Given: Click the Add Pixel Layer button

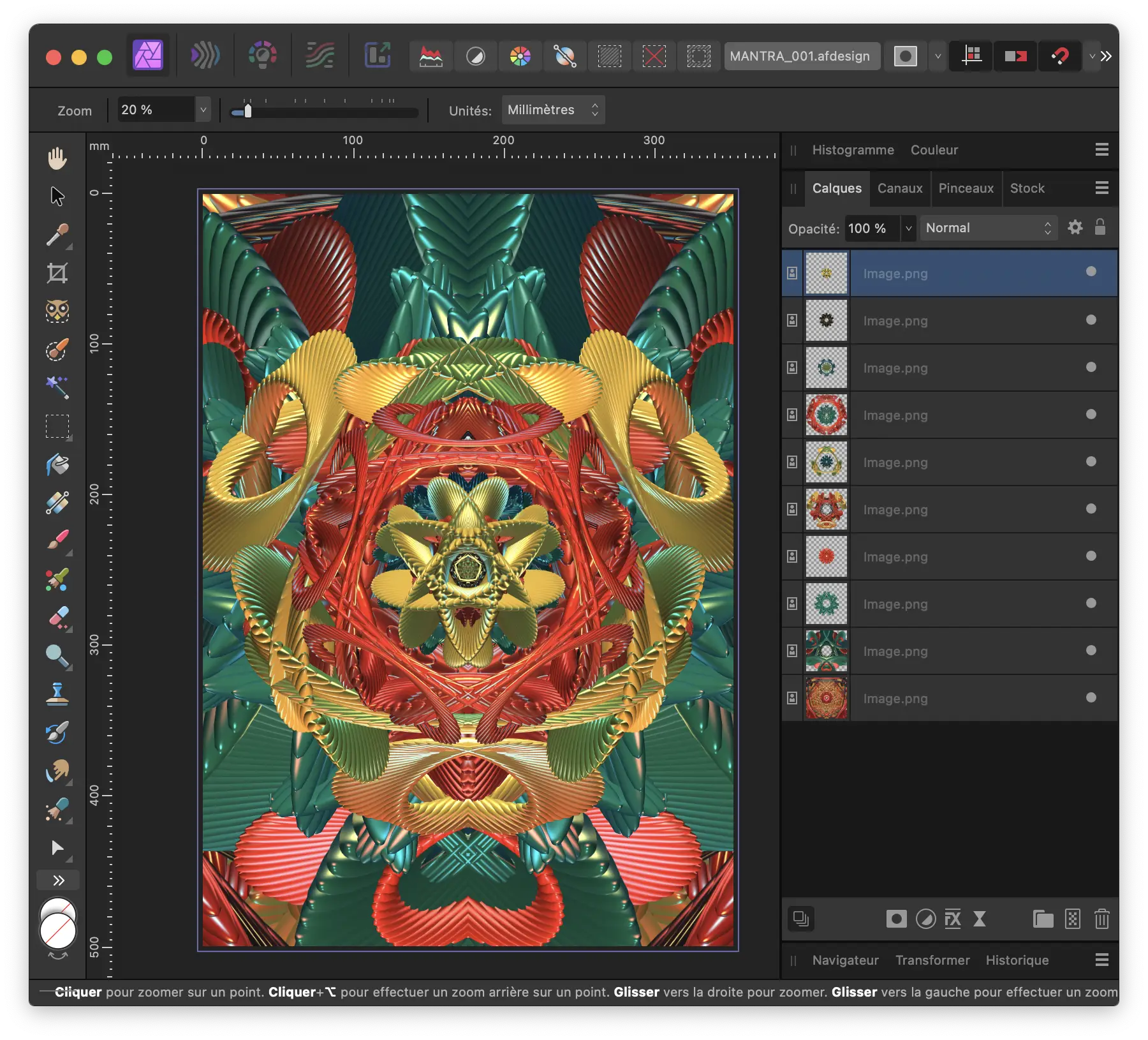Looking at the screenshot, I should [x=1073, y=919].
